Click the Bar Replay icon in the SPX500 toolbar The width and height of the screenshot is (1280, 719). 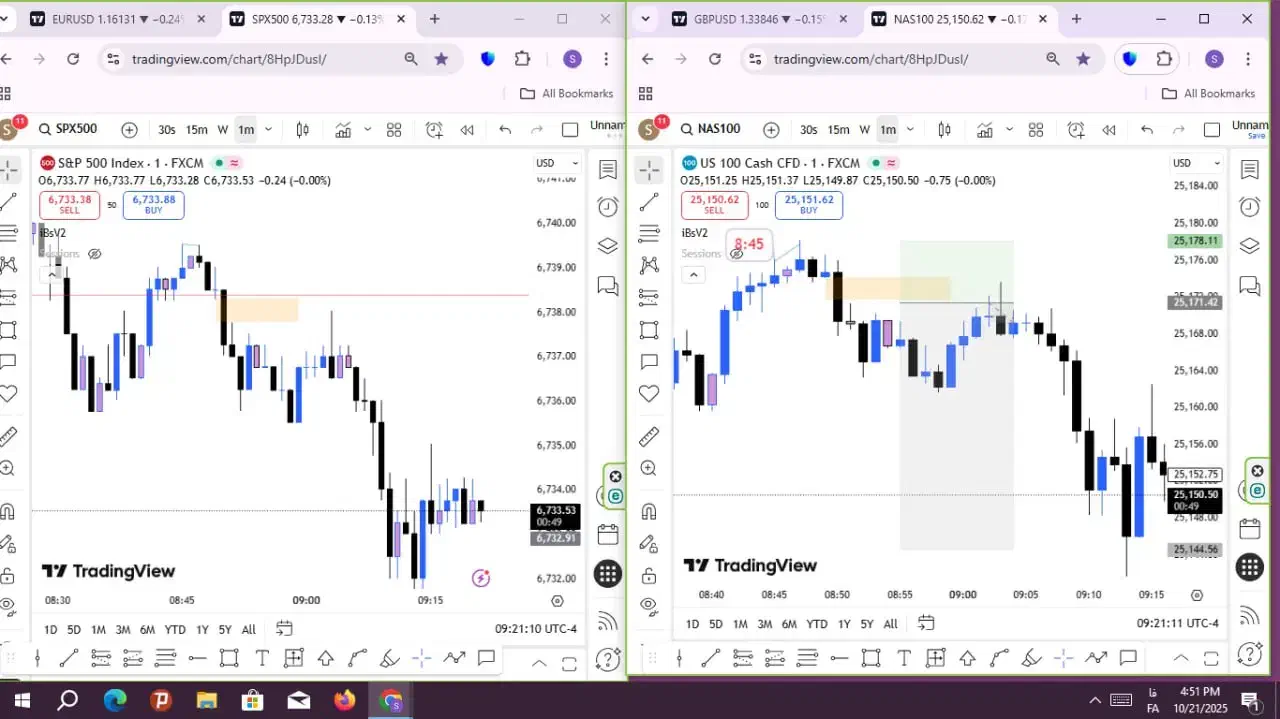(467, 130)
